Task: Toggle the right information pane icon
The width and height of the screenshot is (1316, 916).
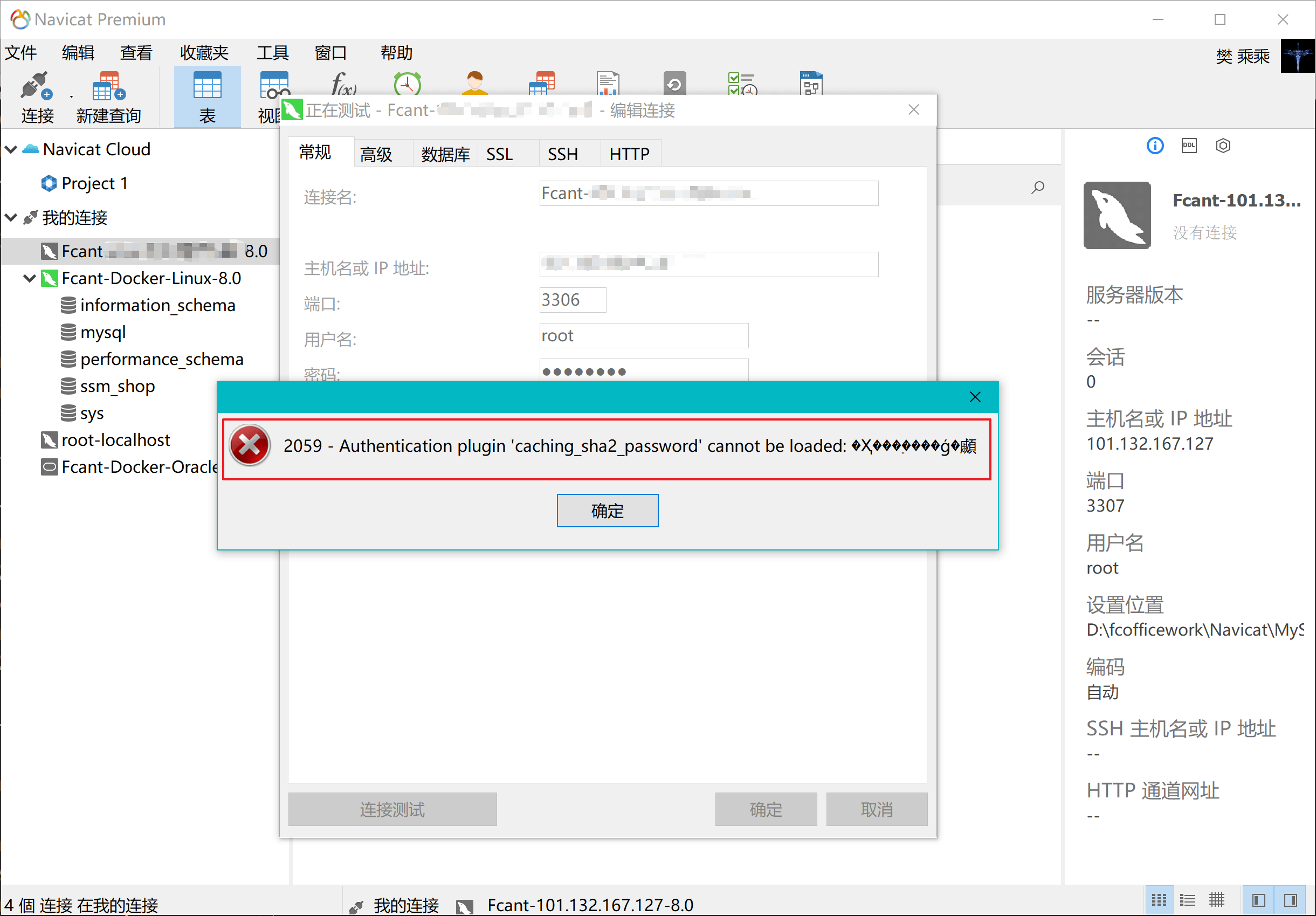Action: pyautogui.click(x=1290, y=900)
